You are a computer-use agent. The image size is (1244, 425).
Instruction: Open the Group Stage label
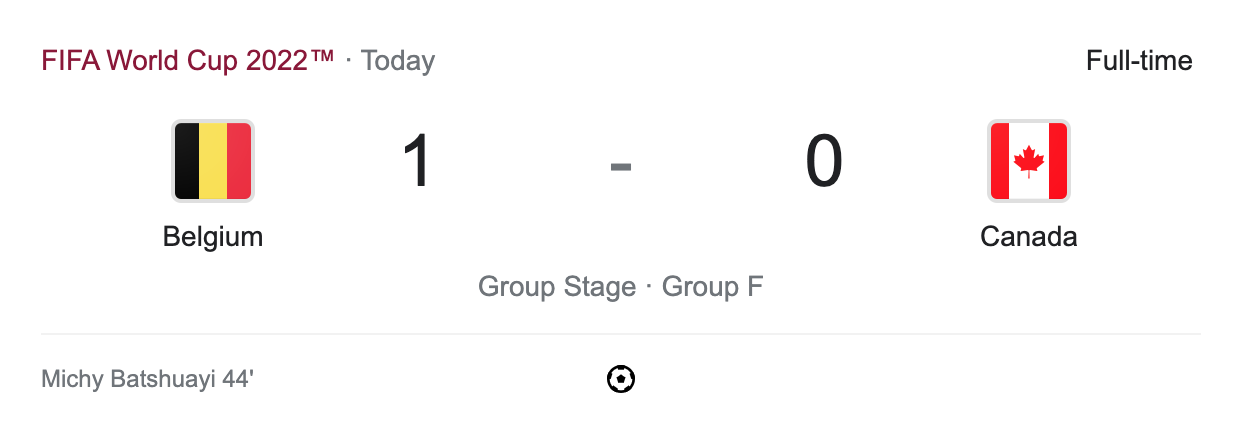(x=557, y=287)
